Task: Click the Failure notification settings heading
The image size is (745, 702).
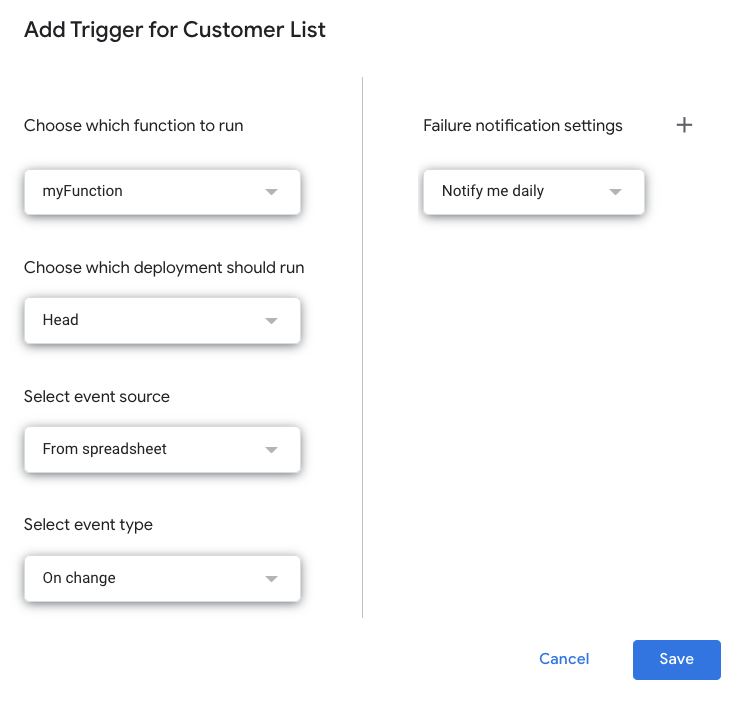Action: pos(523,126)
